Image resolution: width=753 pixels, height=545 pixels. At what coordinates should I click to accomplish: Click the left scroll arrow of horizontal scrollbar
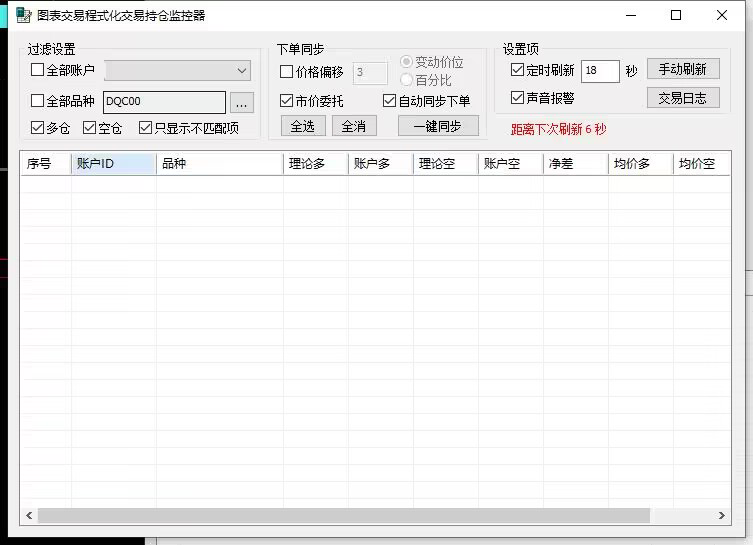(x=29, y=516)
